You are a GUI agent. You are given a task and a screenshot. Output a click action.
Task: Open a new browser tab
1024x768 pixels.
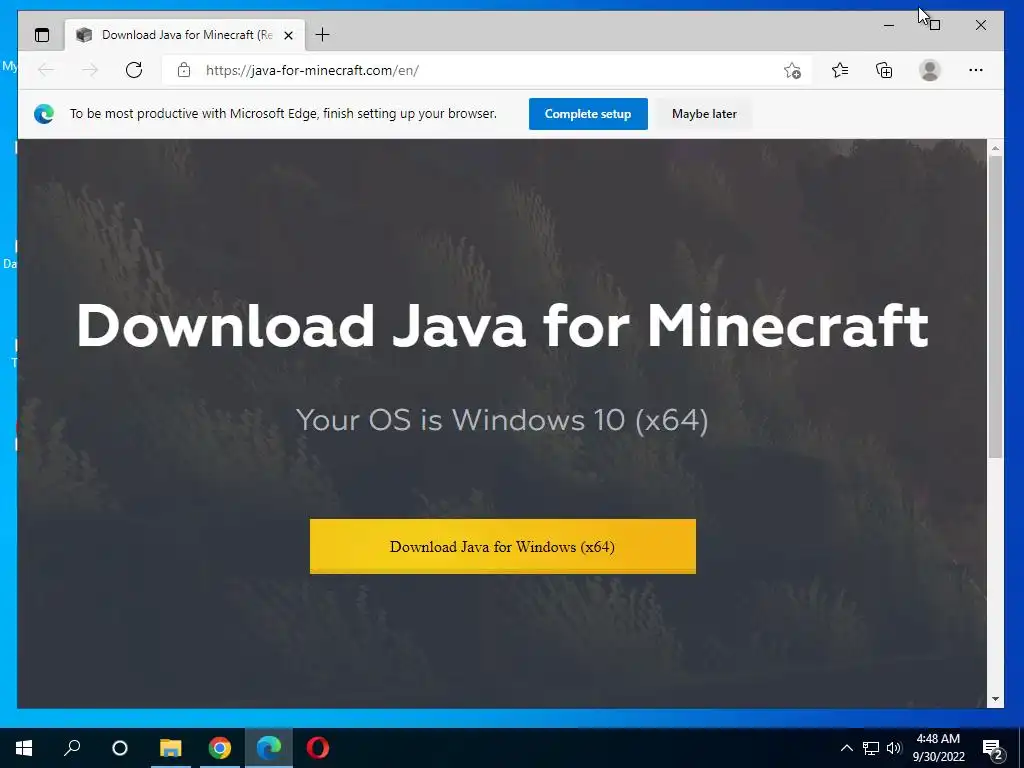pos(322,35)
